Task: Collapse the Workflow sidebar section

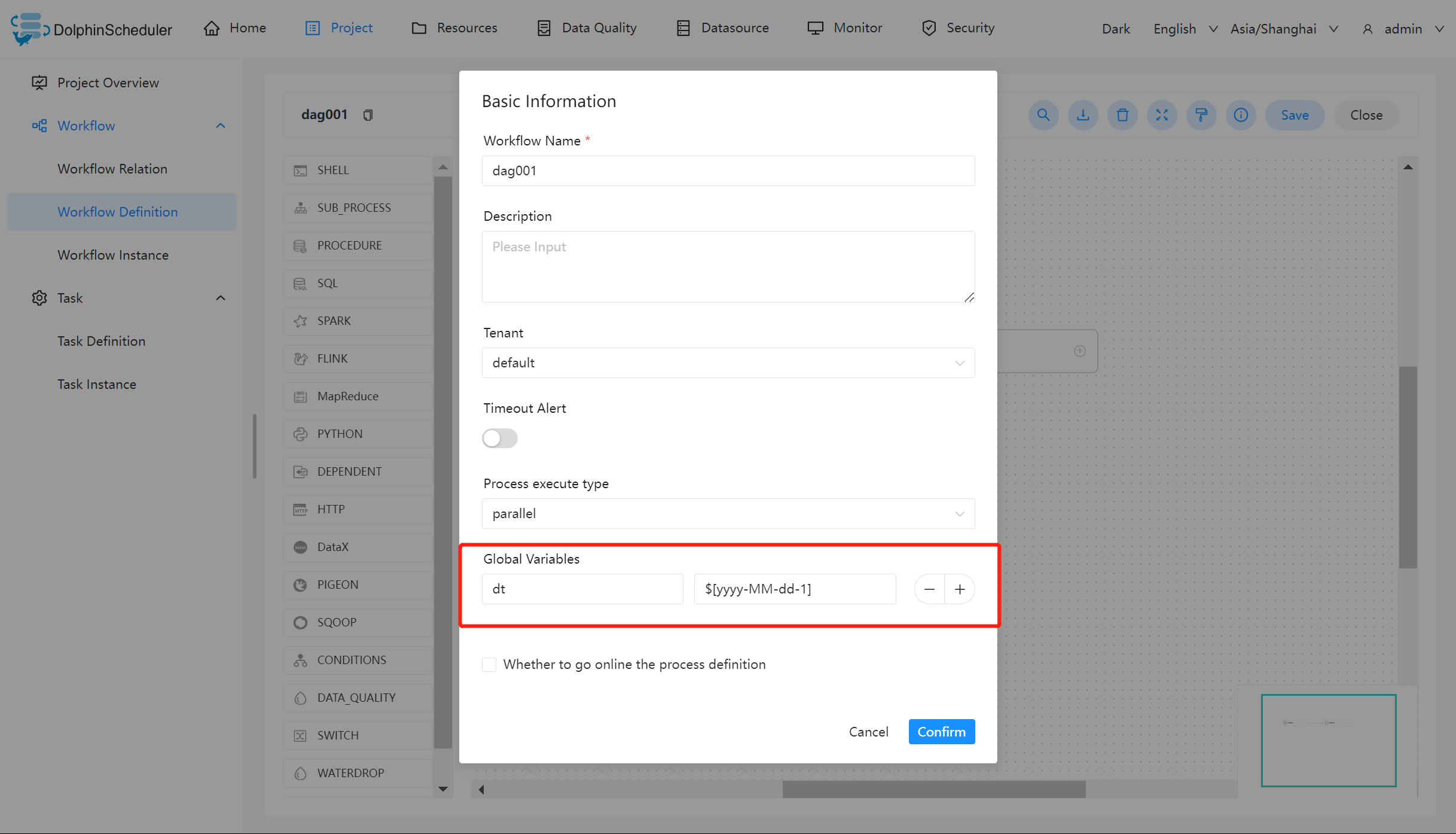Action: tap(221, 126)
